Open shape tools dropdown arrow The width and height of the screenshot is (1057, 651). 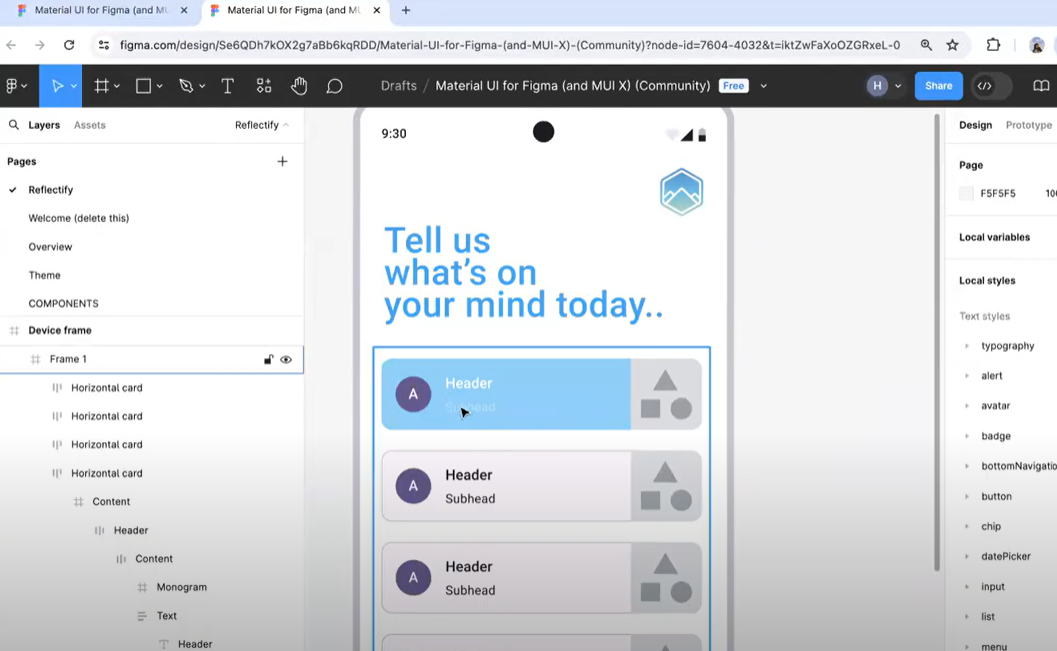tap(160, 86)
